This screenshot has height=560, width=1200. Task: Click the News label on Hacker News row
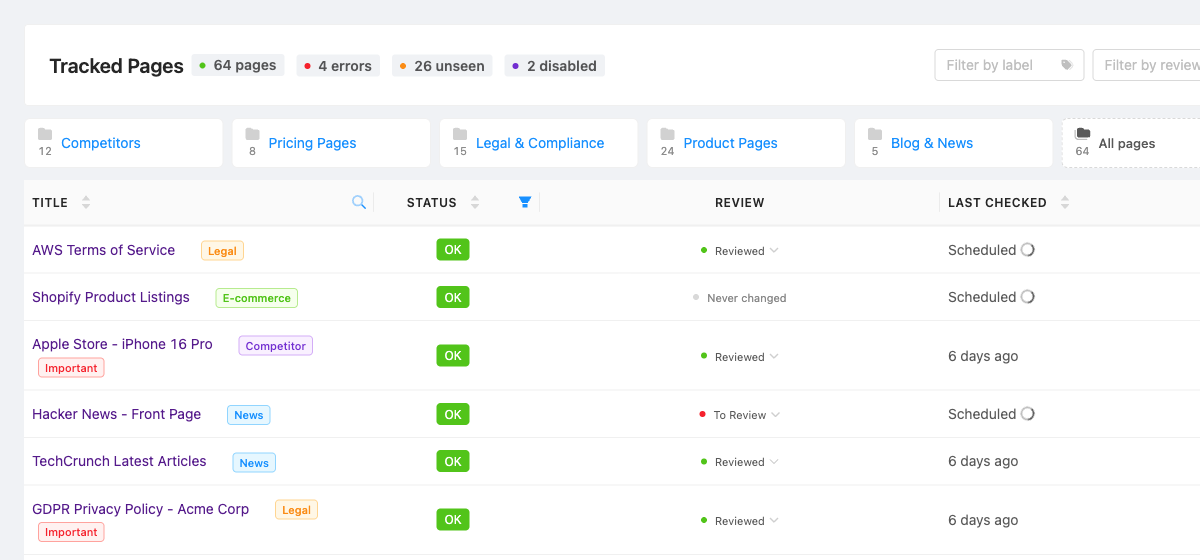point(249,415)
